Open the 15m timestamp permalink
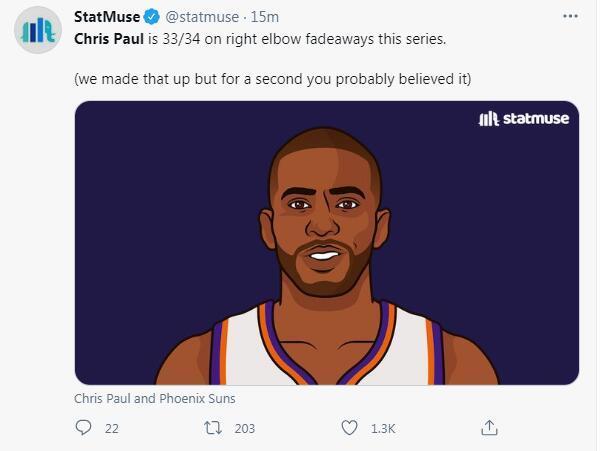The image size is (600, 451). click(265, 17)
